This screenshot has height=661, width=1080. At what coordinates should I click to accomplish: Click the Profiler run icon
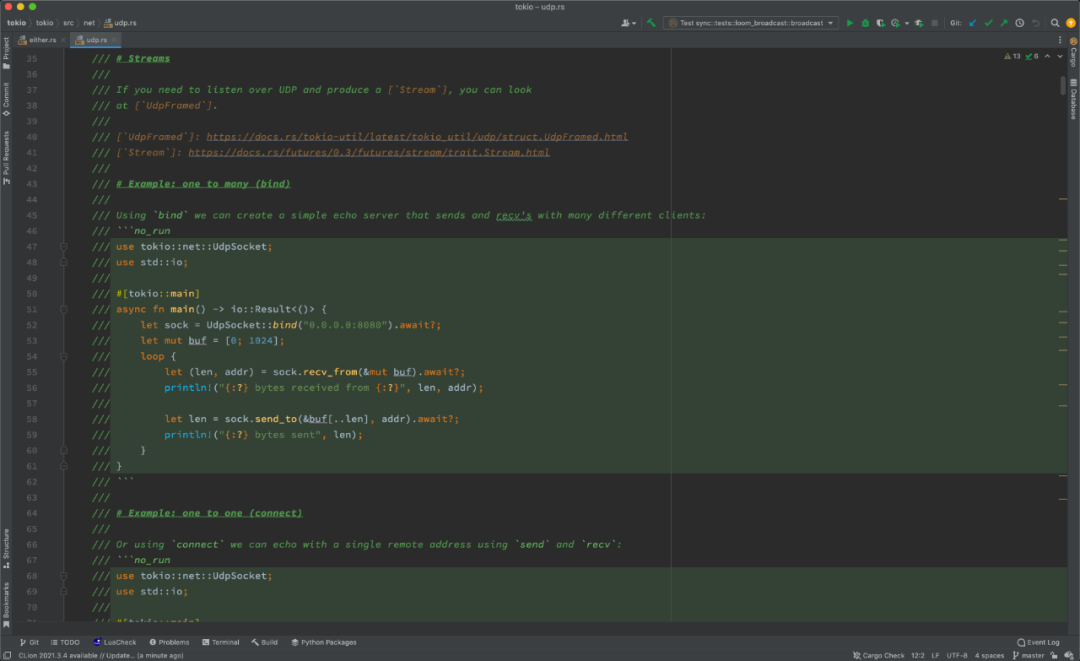pos(895,23)
